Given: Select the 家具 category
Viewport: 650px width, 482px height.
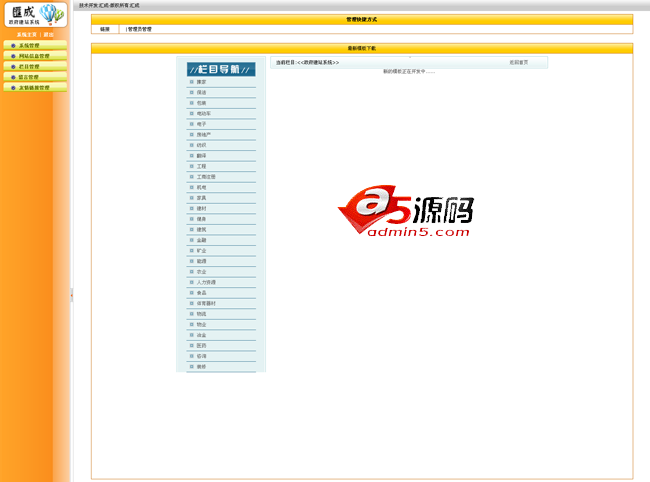Looking at the screenshot, I should tap(201, 198).
